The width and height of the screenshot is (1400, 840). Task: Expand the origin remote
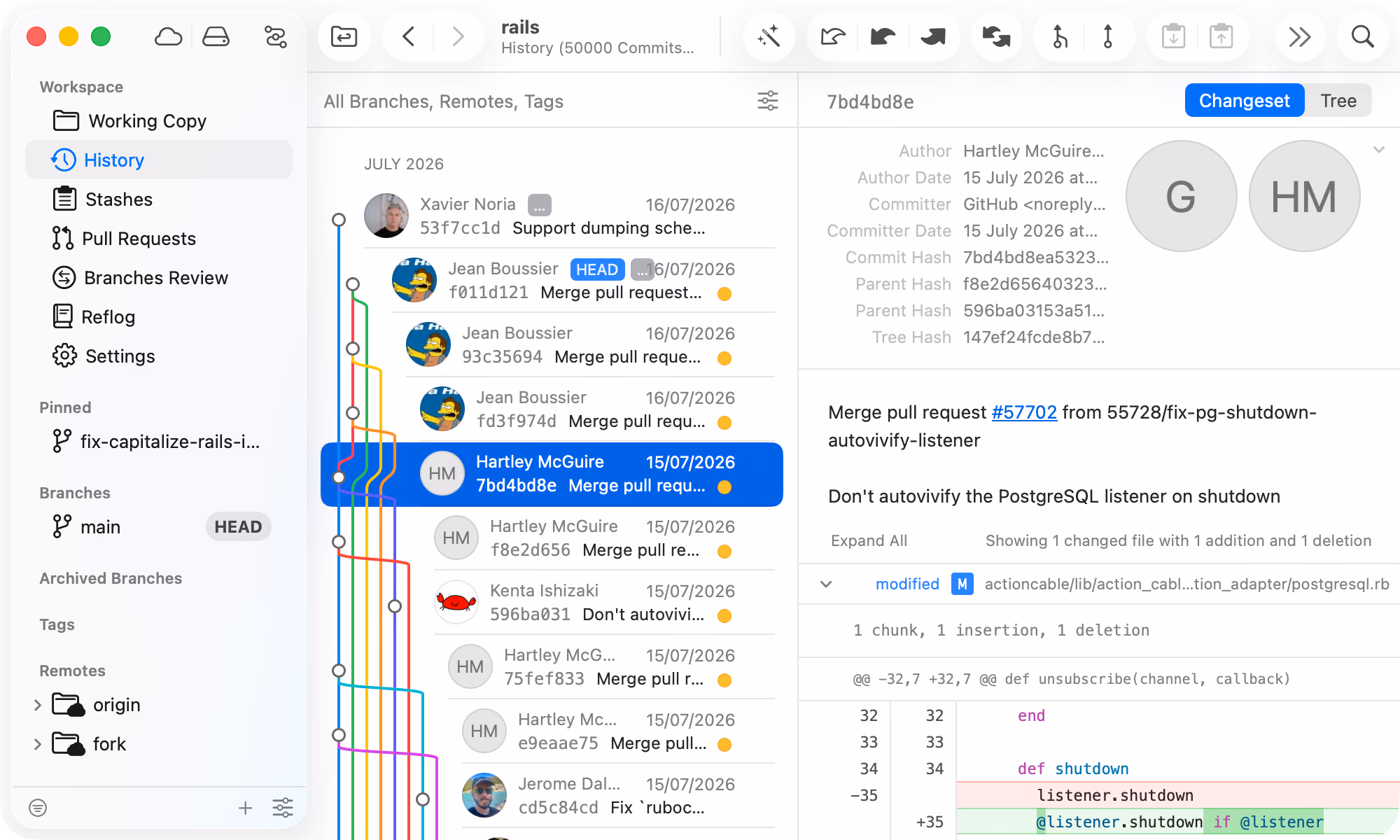click(x=38, y=705)
